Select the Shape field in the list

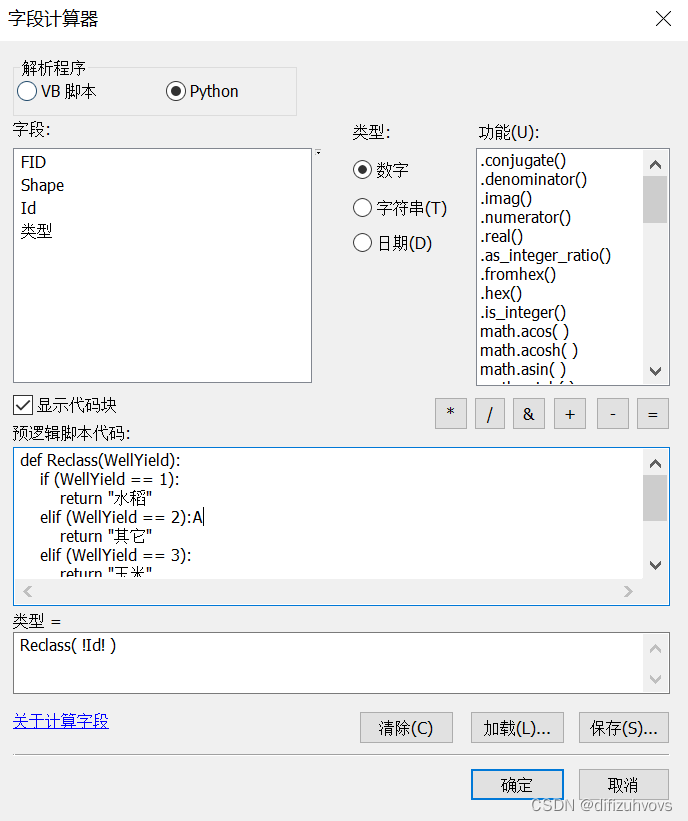(42, 185)
